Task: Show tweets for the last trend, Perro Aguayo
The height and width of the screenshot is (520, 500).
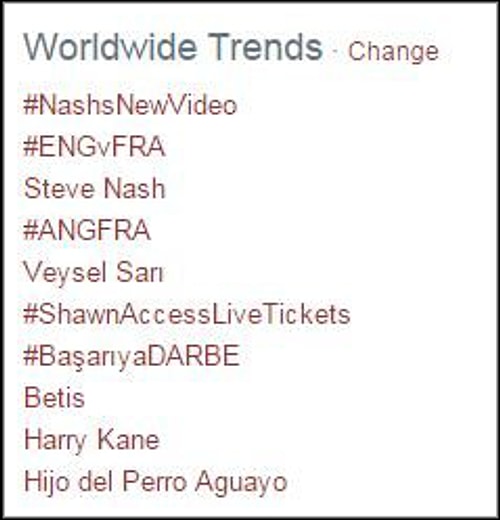Action: pos(156,482)
